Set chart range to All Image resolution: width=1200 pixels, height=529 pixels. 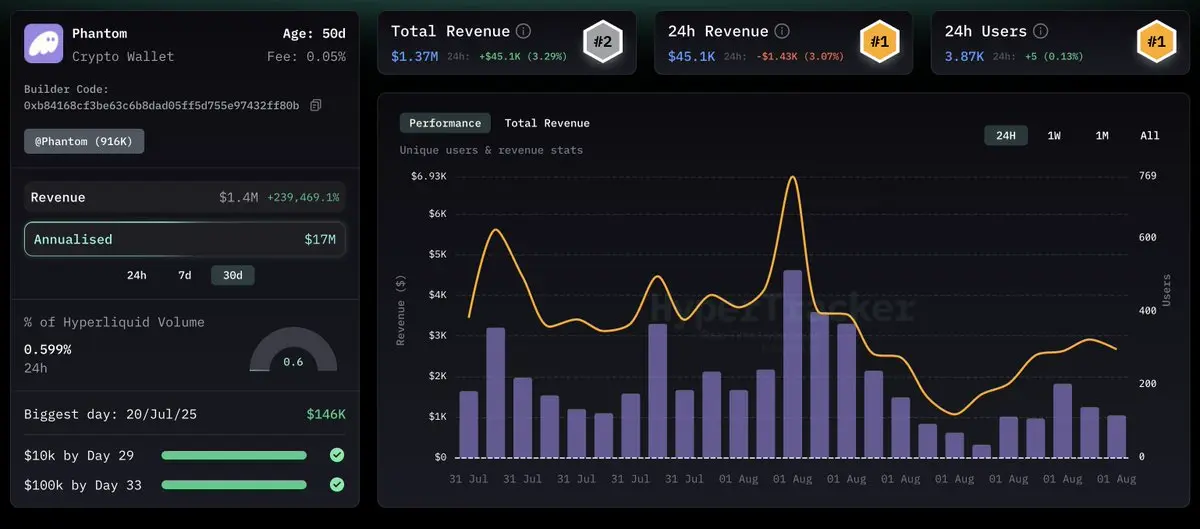coord(1150,135)
